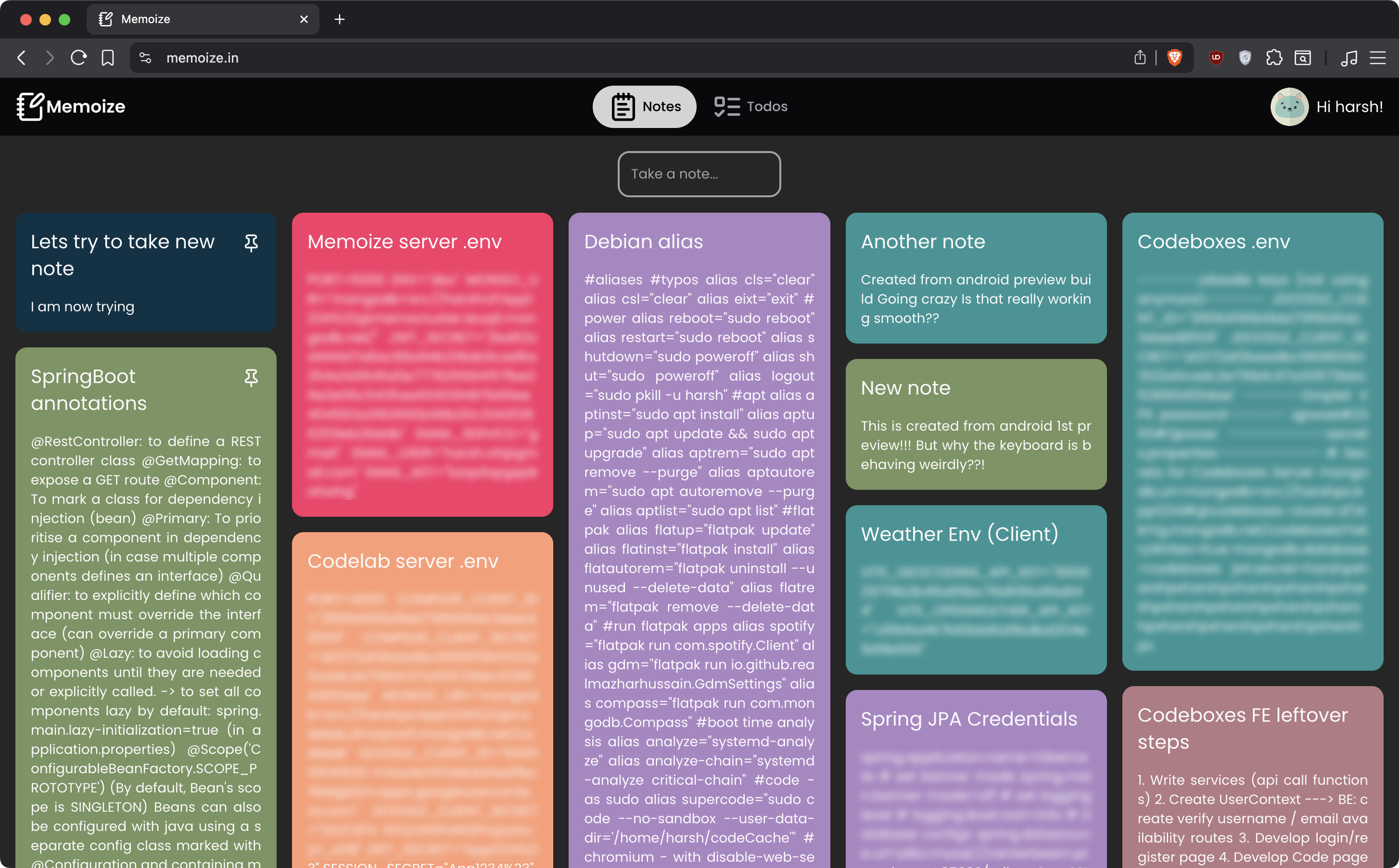Open the browser hamburger menu
Image resolution: width=1399 pixels, height=868 pixels.
1377,58
